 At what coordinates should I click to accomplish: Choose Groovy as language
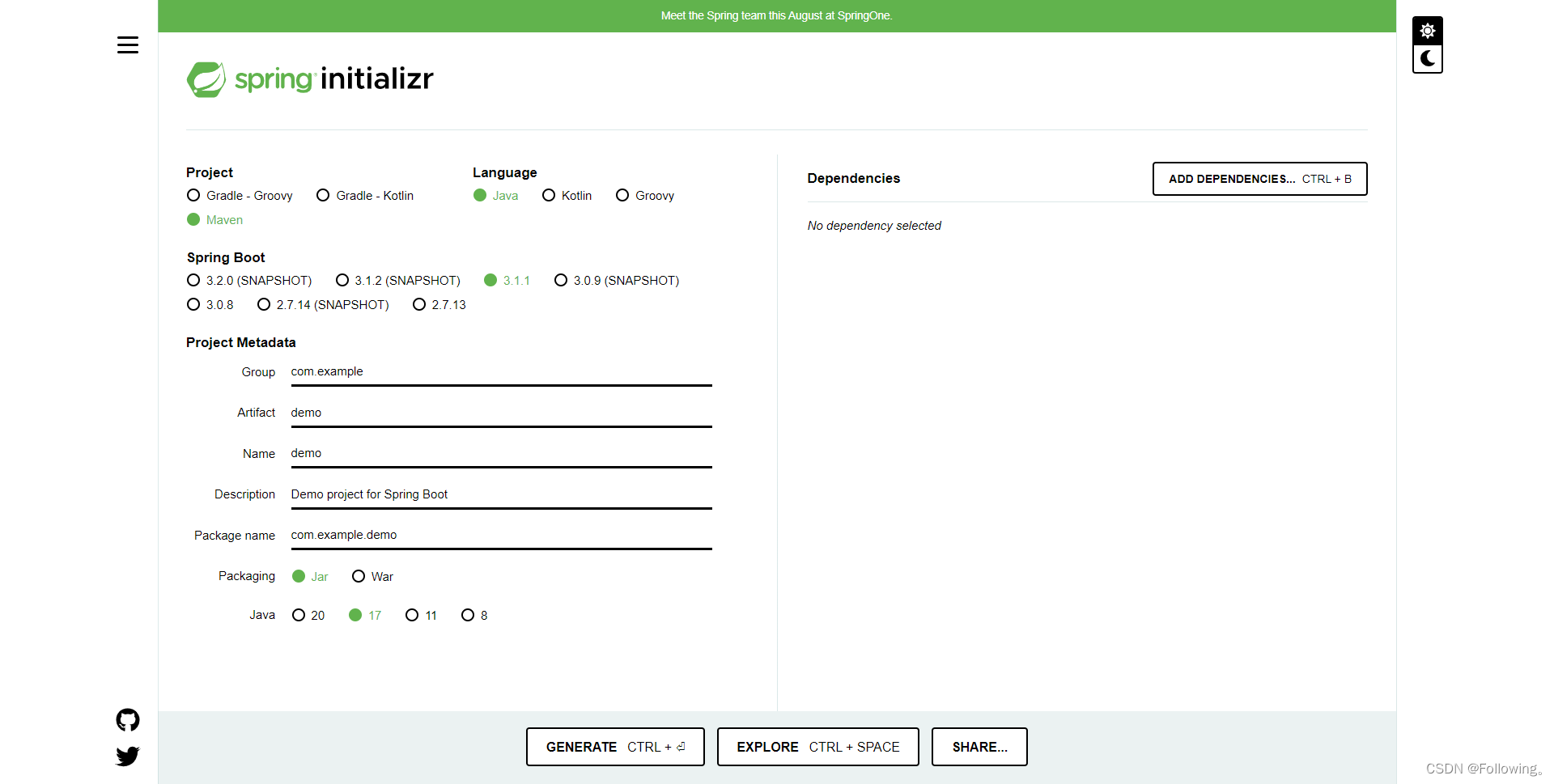pos(645,196)
